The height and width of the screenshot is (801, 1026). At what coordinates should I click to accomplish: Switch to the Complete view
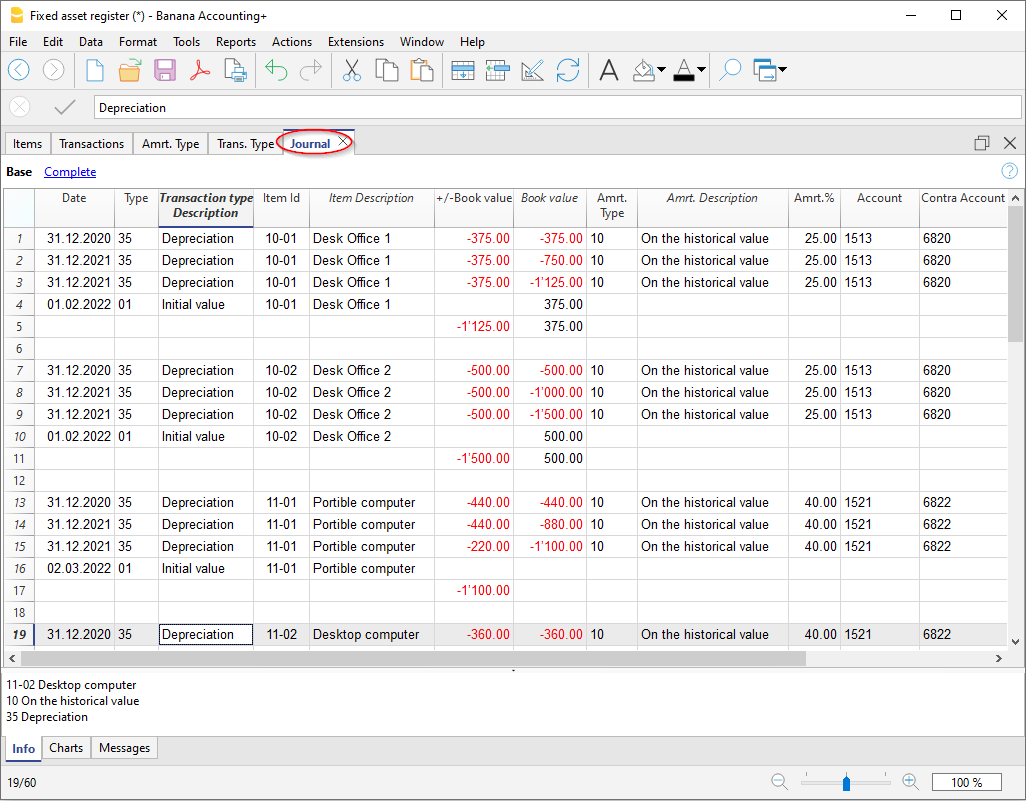pos(70,172)
